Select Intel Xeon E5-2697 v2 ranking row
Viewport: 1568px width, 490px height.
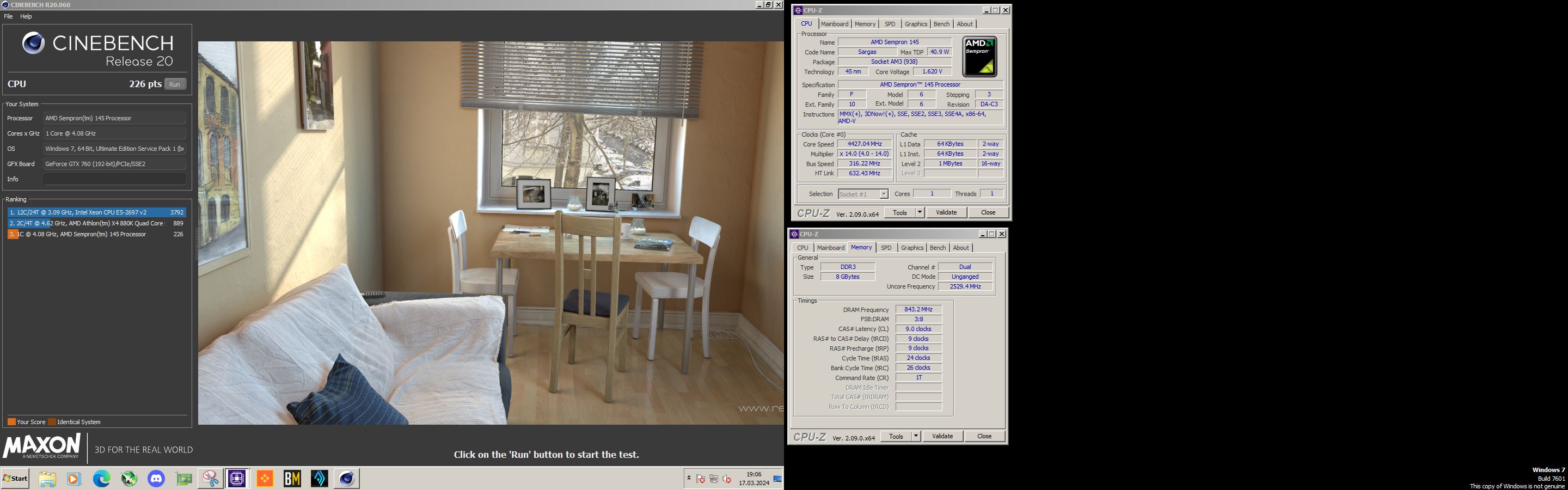pyautogui.click(x=97, y=212)
